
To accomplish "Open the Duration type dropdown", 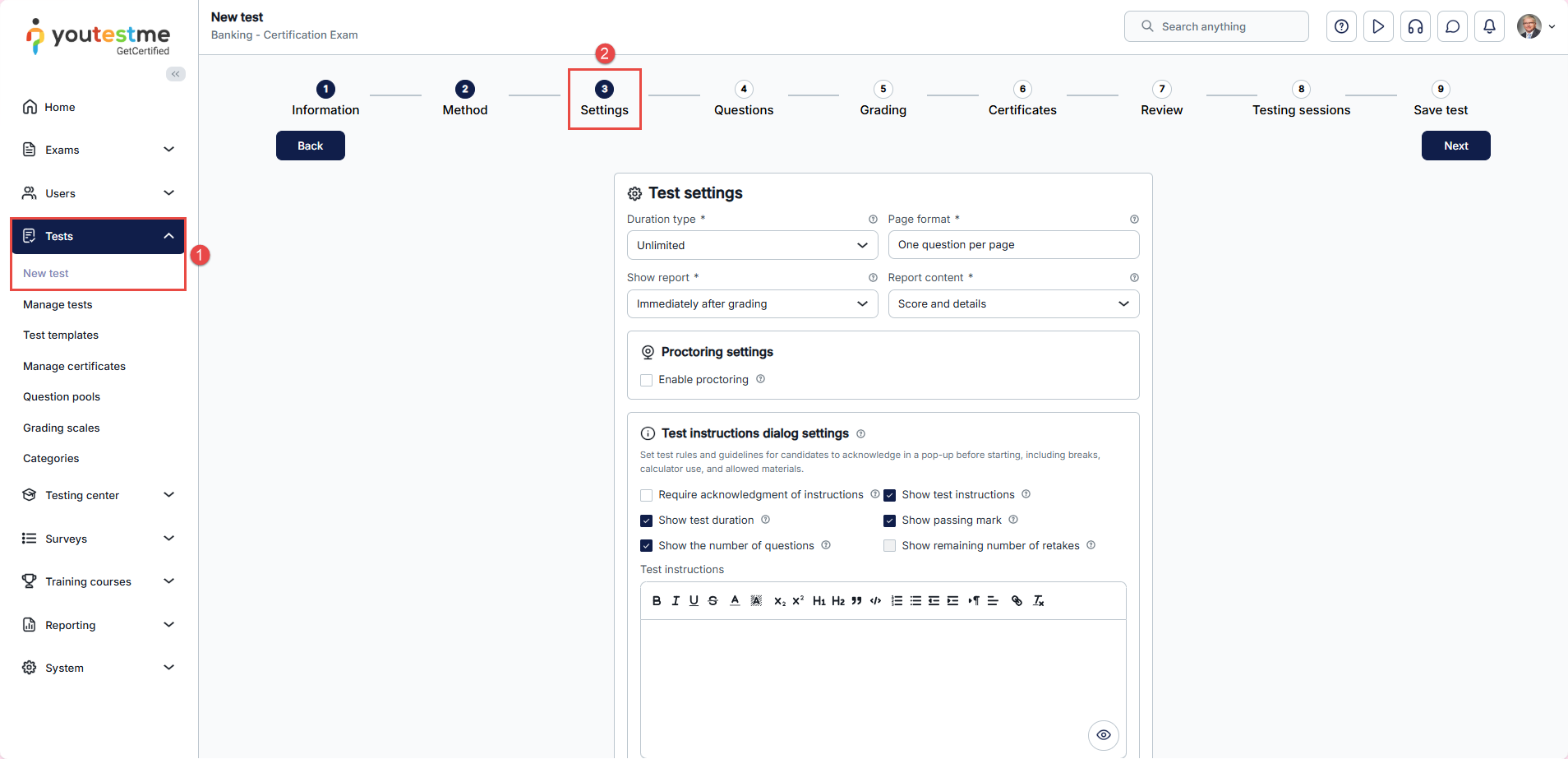I will tap(752, 245).
